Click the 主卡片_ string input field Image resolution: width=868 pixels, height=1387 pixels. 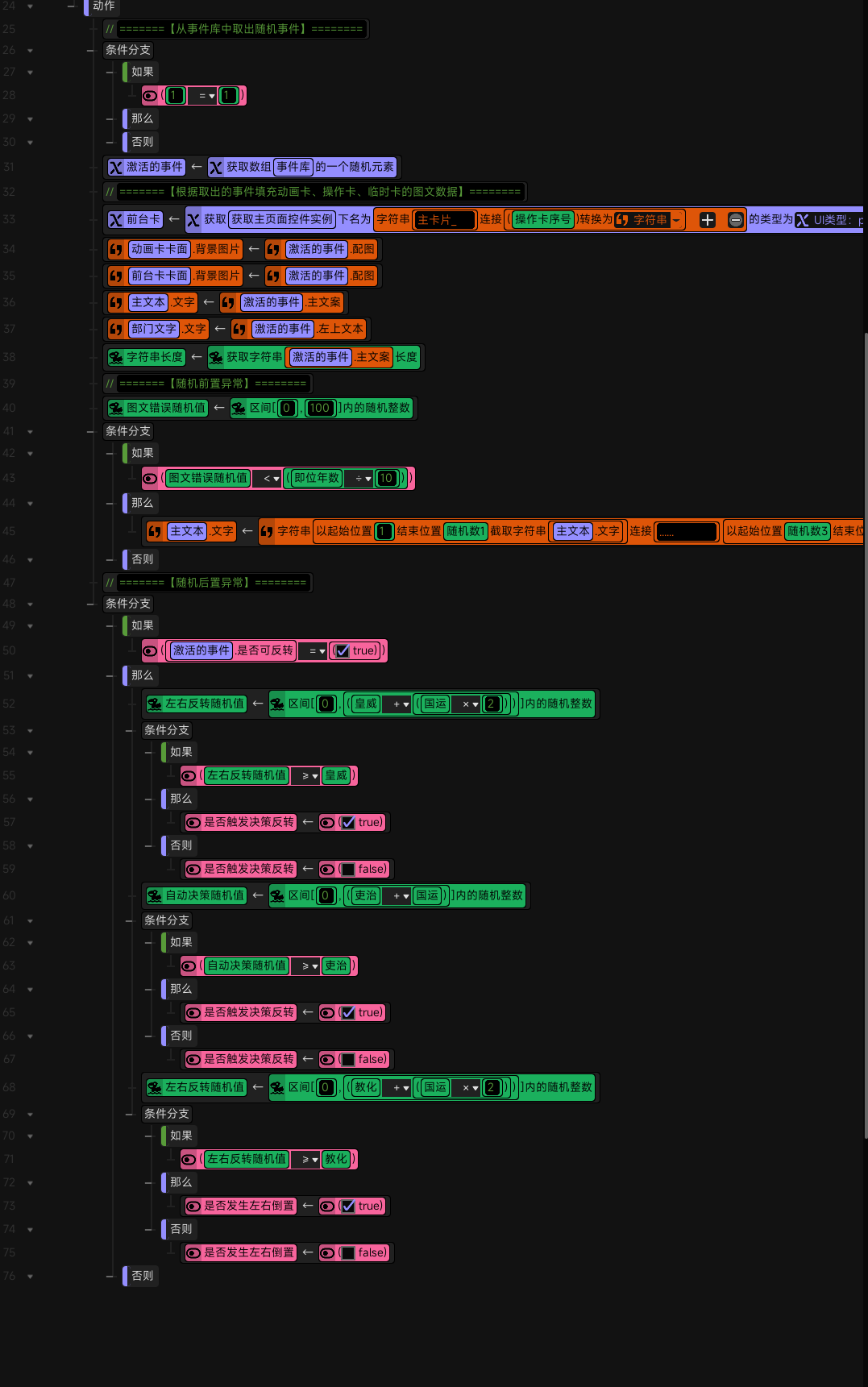444,220
